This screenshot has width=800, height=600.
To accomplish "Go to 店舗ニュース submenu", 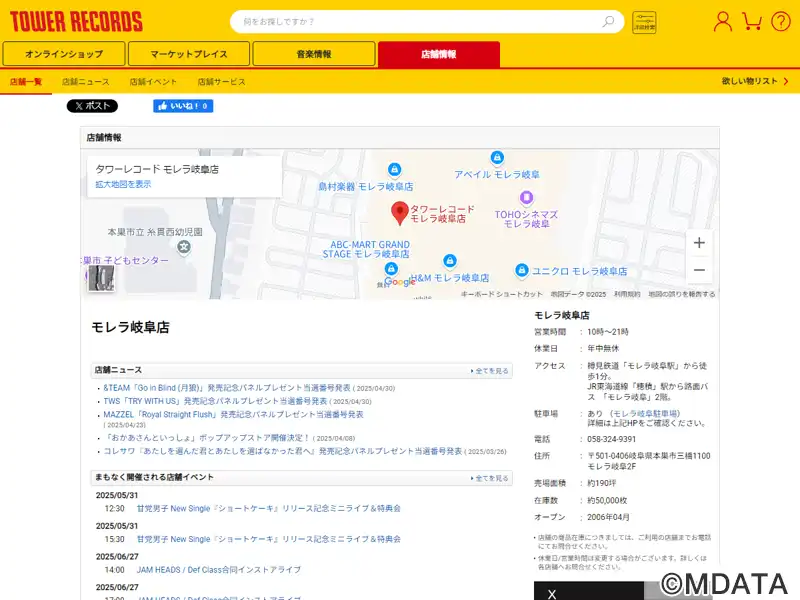I will tap(86, 82).
